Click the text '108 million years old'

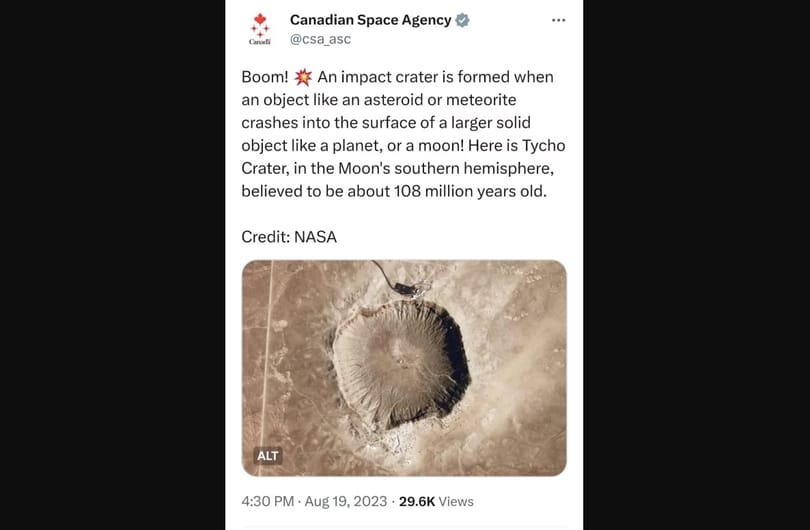click(x=469, y=191)
